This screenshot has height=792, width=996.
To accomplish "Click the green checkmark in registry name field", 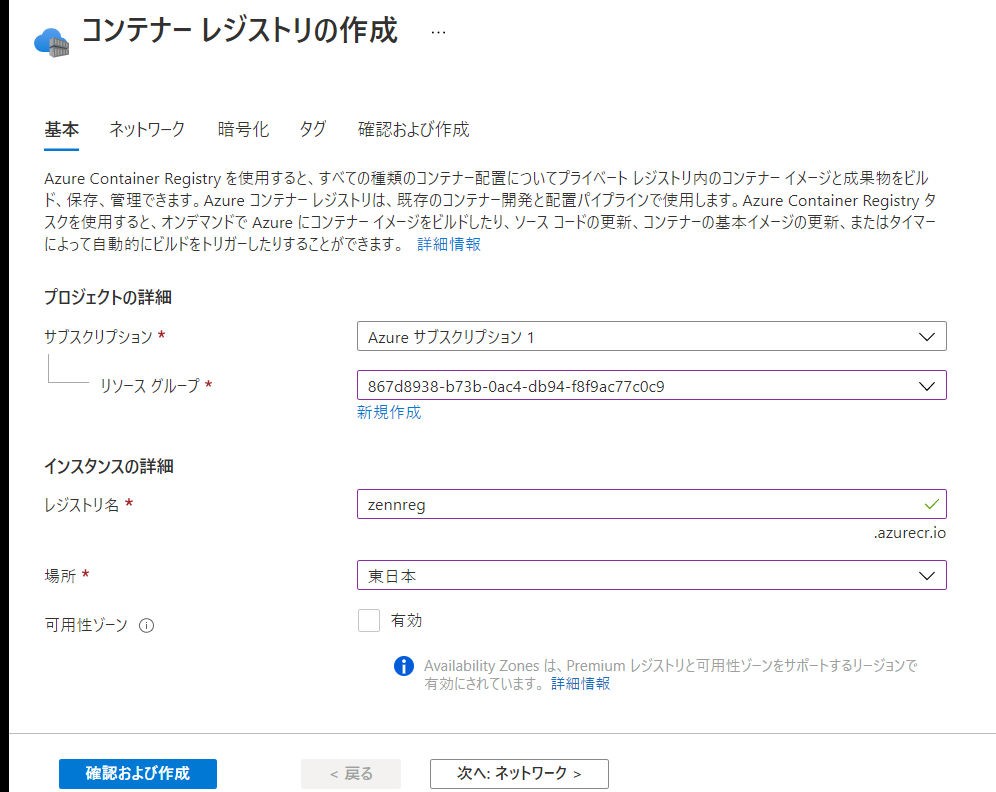I will click(931, 504).
